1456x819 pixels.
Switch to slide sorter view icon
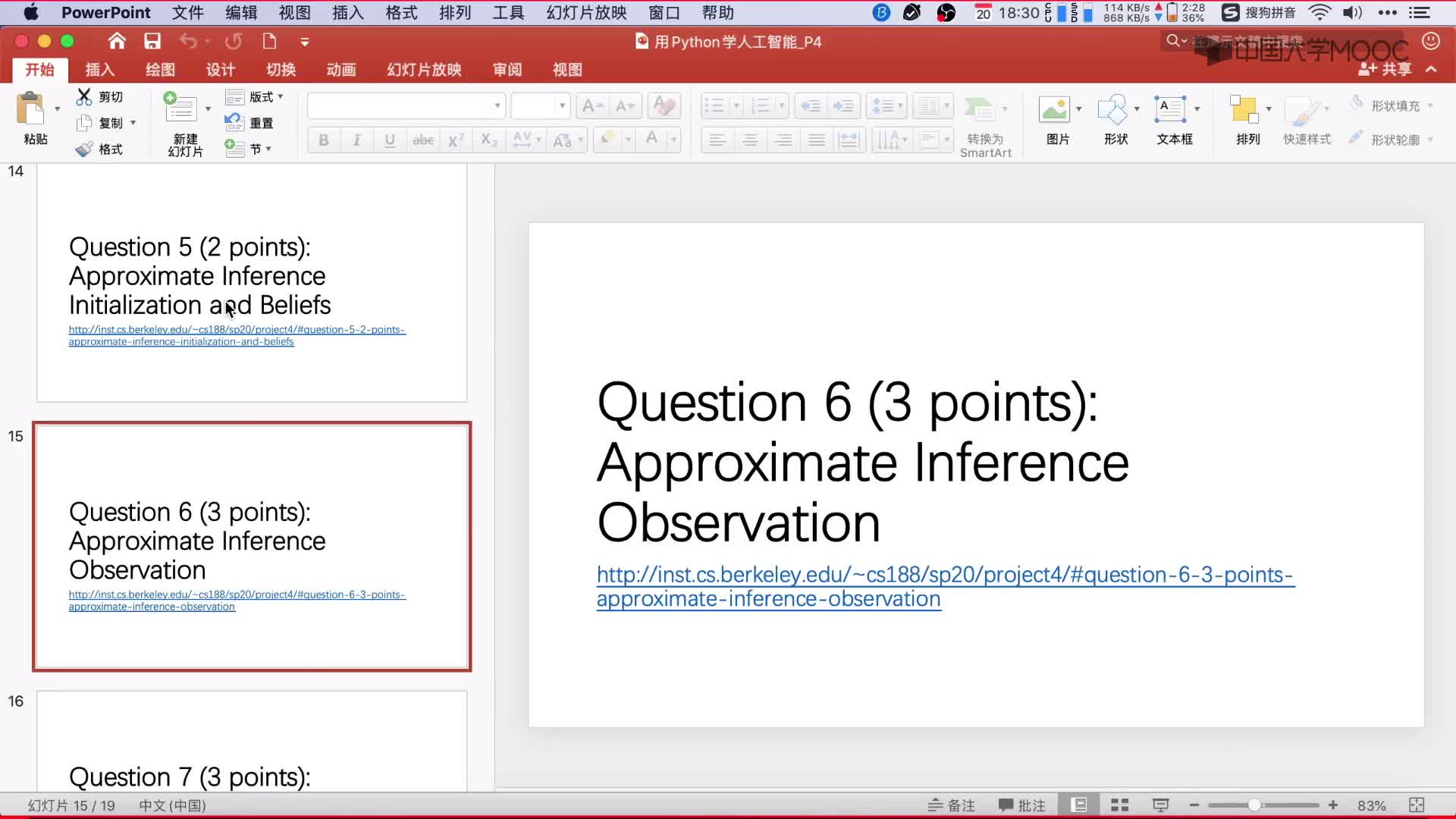pyautogui.click(x=1119, y=805)
